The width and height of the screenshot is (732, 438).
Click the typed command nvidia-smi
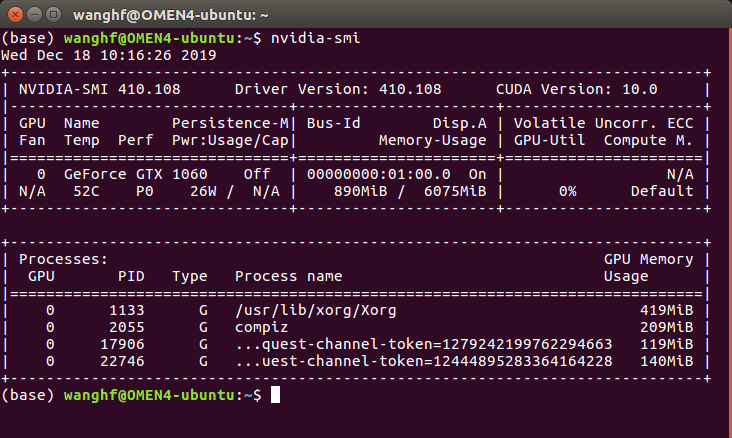pos(316,38)
